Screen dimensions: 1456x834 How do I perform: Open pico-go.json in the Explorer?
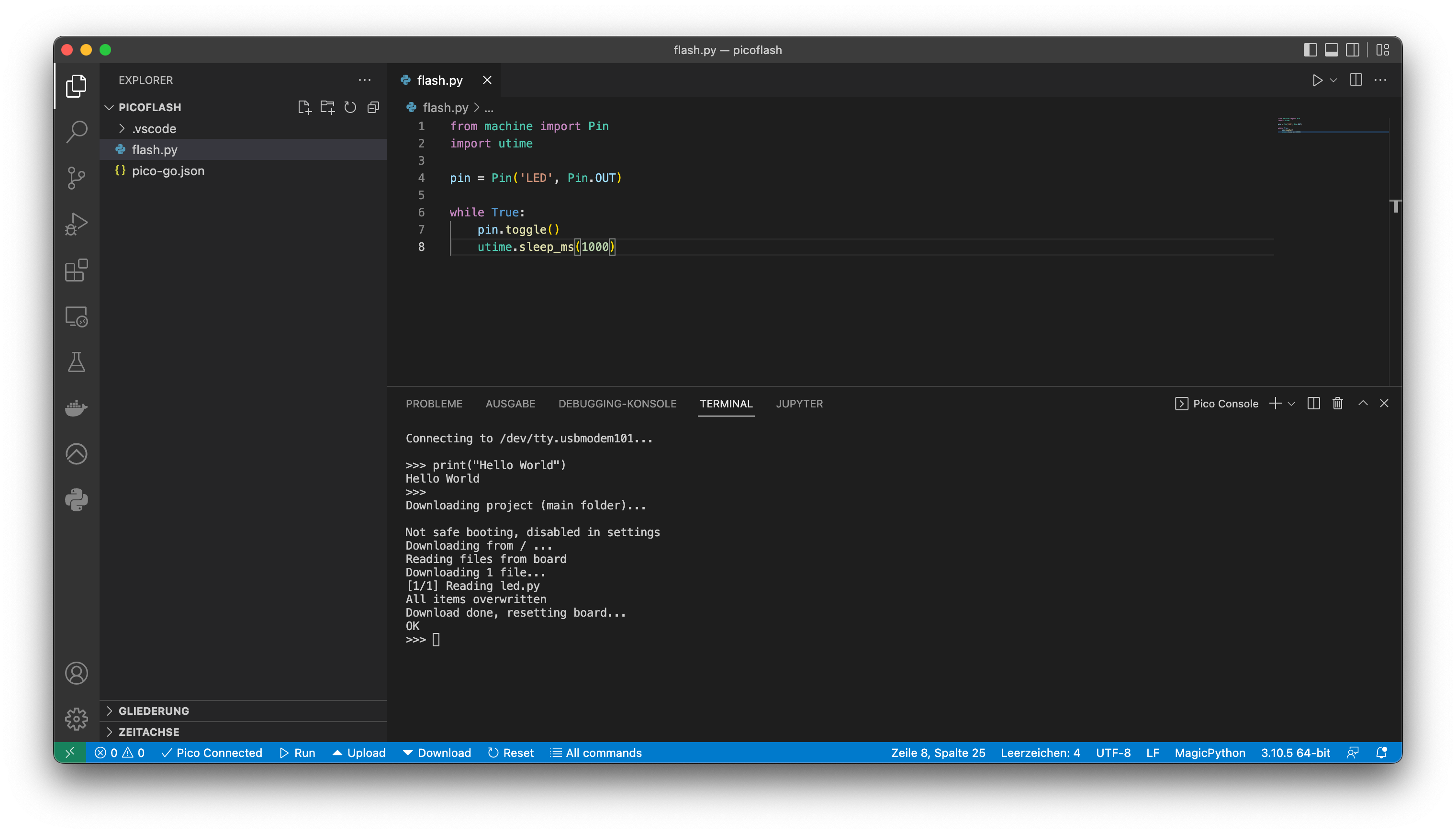(168, 171)
